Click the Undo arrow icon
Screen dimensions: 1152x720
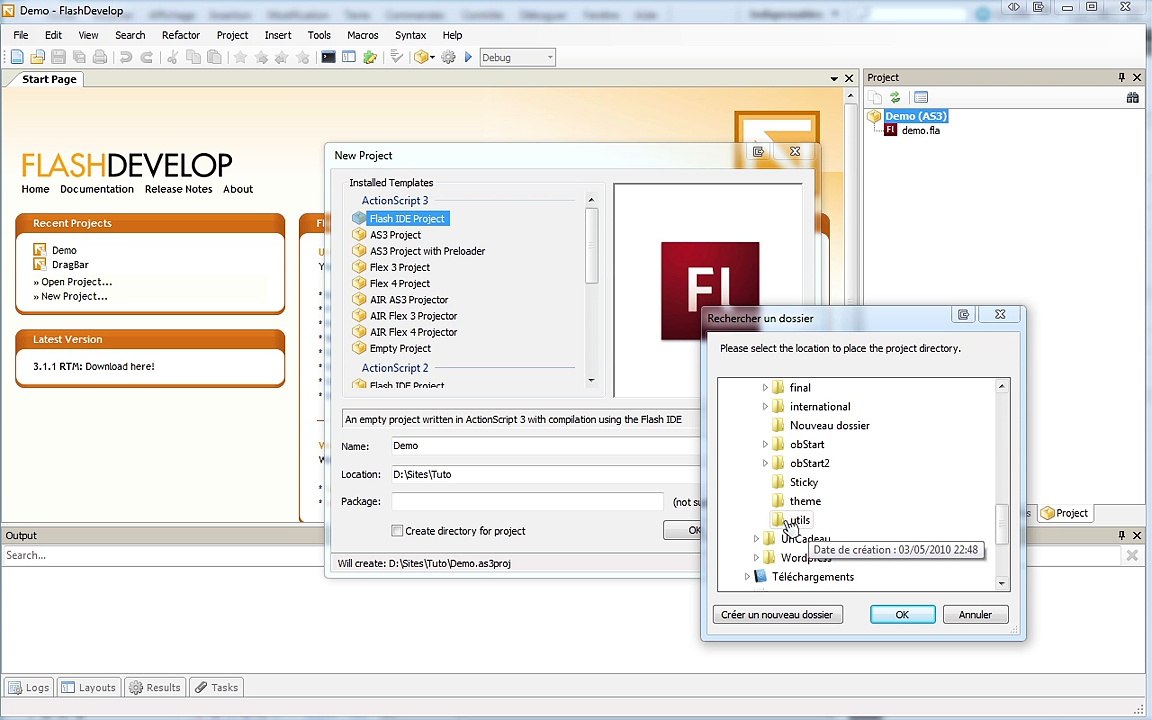pyautogui.click(x=126, y=57)
